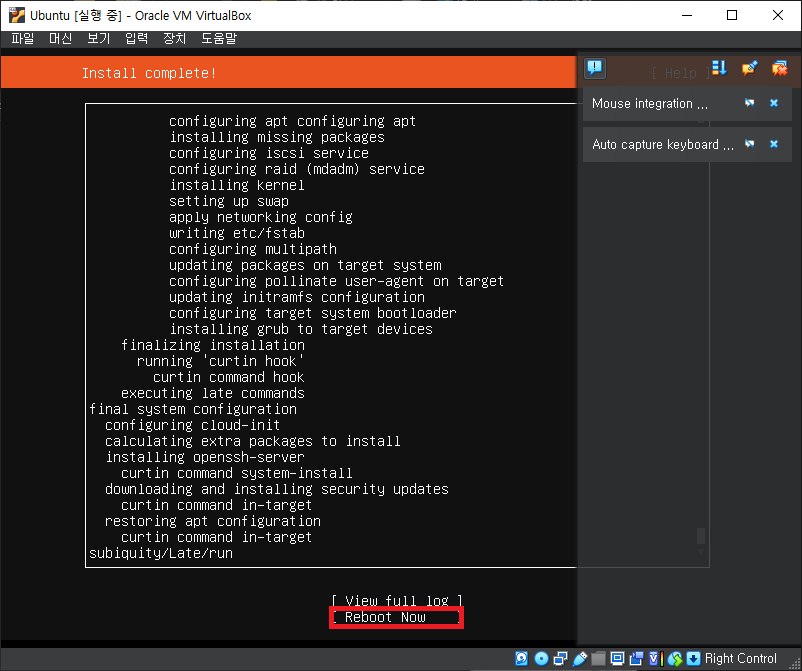The width and height of the screenshot is (802, 671).
Task: Open the 장치 (Devices) menu
Action: (x=174, y=38)
